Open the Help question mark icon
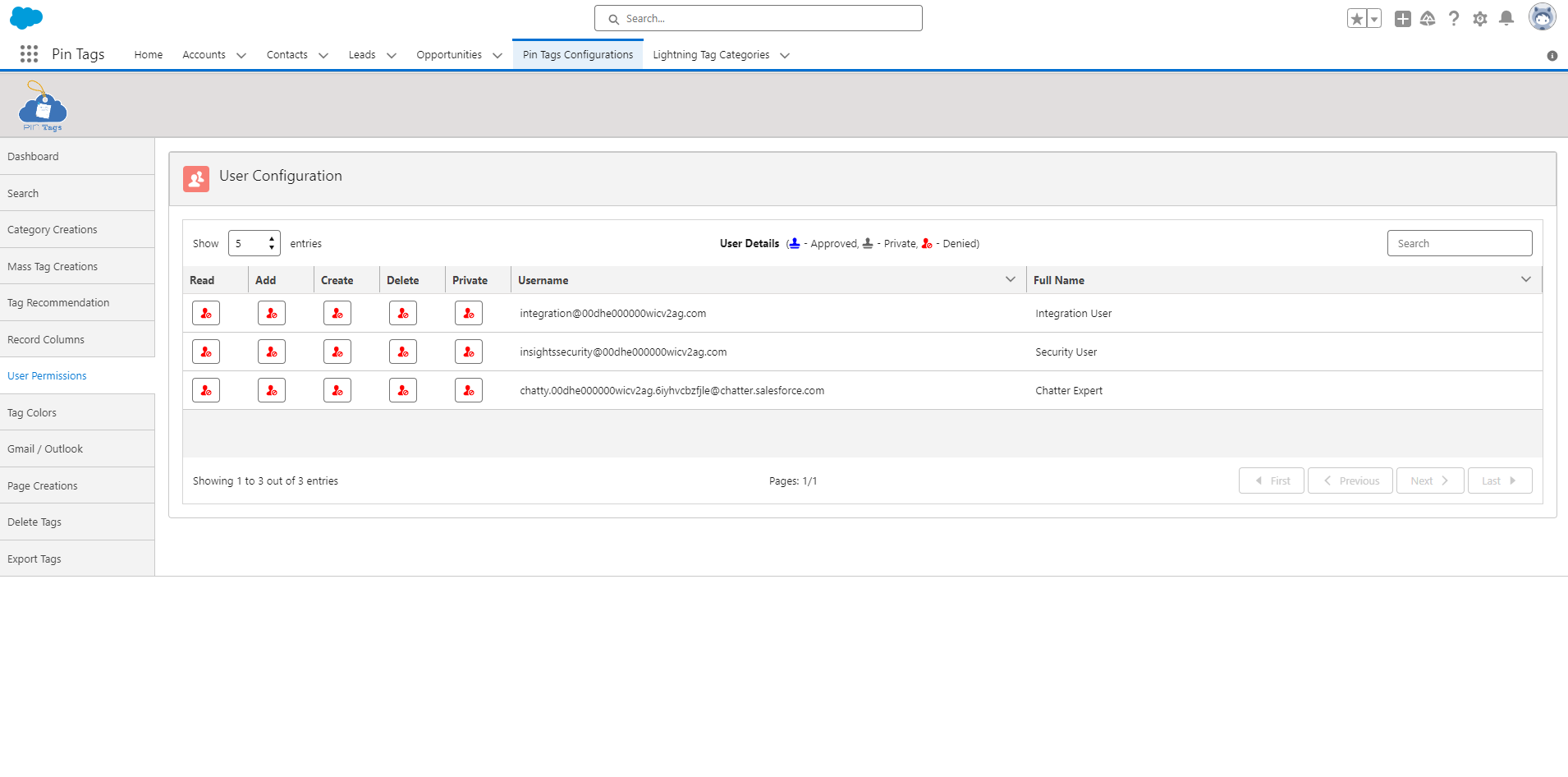This screenshot has width=1568, height=777. point(1454,18)
